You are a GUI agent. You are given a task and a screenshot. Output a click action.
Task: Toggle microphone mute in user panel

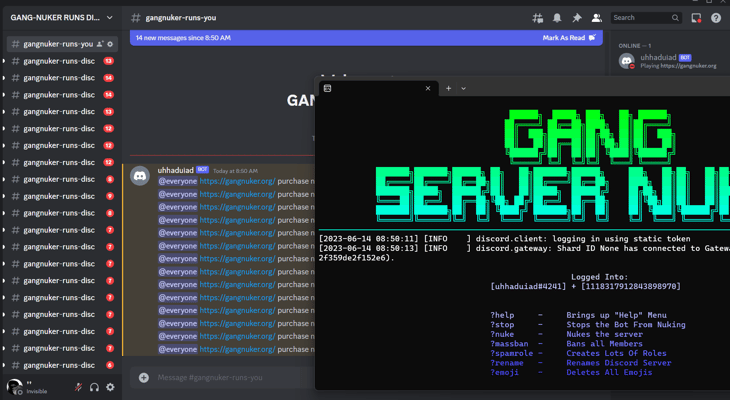tap(78, 387)
